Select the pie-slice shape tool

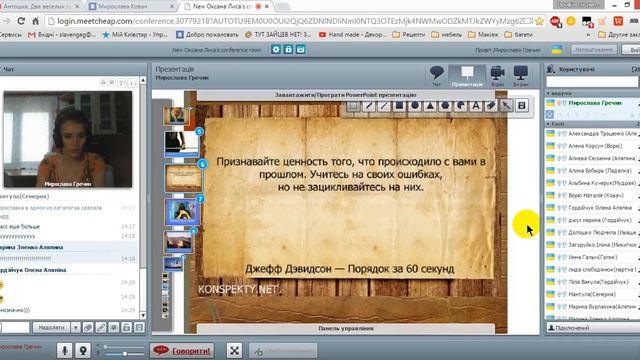[x=460, y=106]
